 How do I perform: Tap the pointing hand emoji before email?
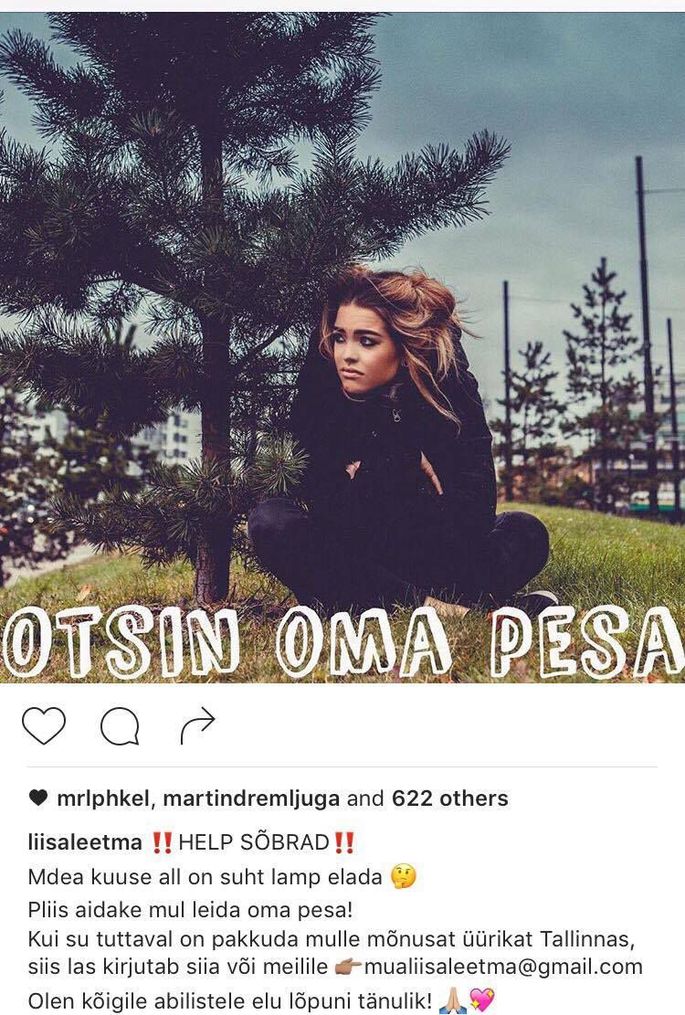(348, 967)
